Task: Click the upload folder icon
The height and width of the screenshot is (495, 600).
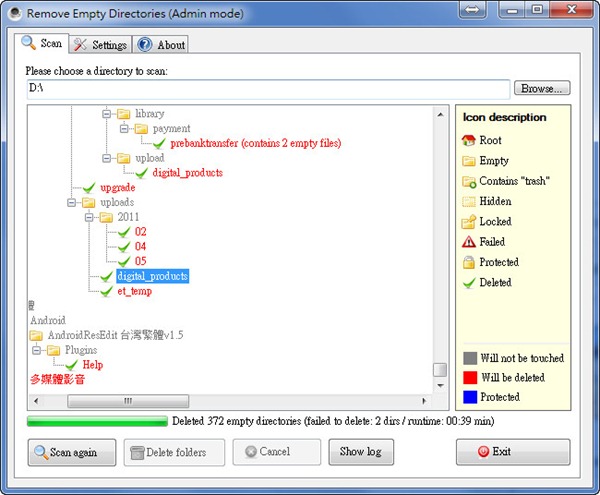Action: 123,158
